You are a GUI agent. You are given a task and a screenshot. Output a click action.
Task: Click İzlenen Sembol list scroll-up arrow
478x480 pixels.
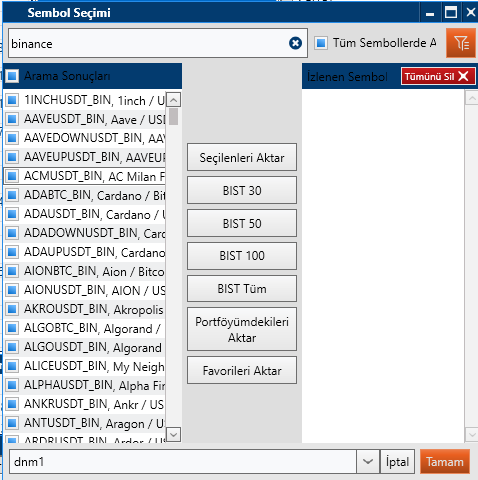pyautogui.click(x=472, y=98)
